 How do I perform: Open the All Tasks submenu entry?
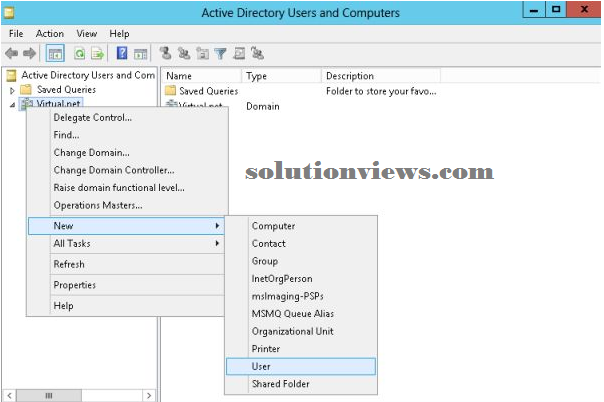click(126, 243)
